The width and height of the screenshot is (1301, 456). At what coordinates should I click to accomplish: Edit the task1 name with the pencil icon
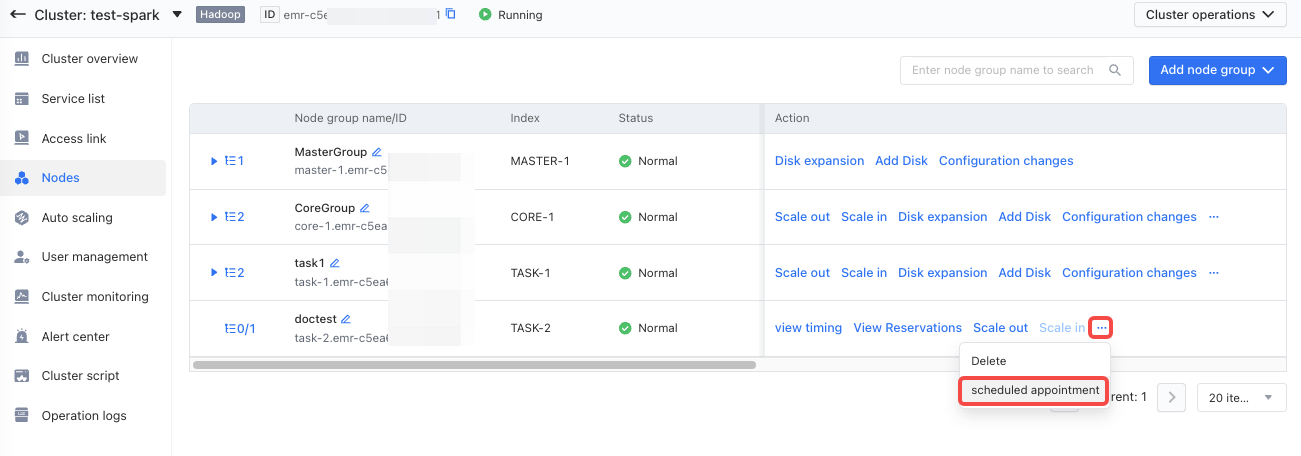pyautogui.click(x=335, y=263)
